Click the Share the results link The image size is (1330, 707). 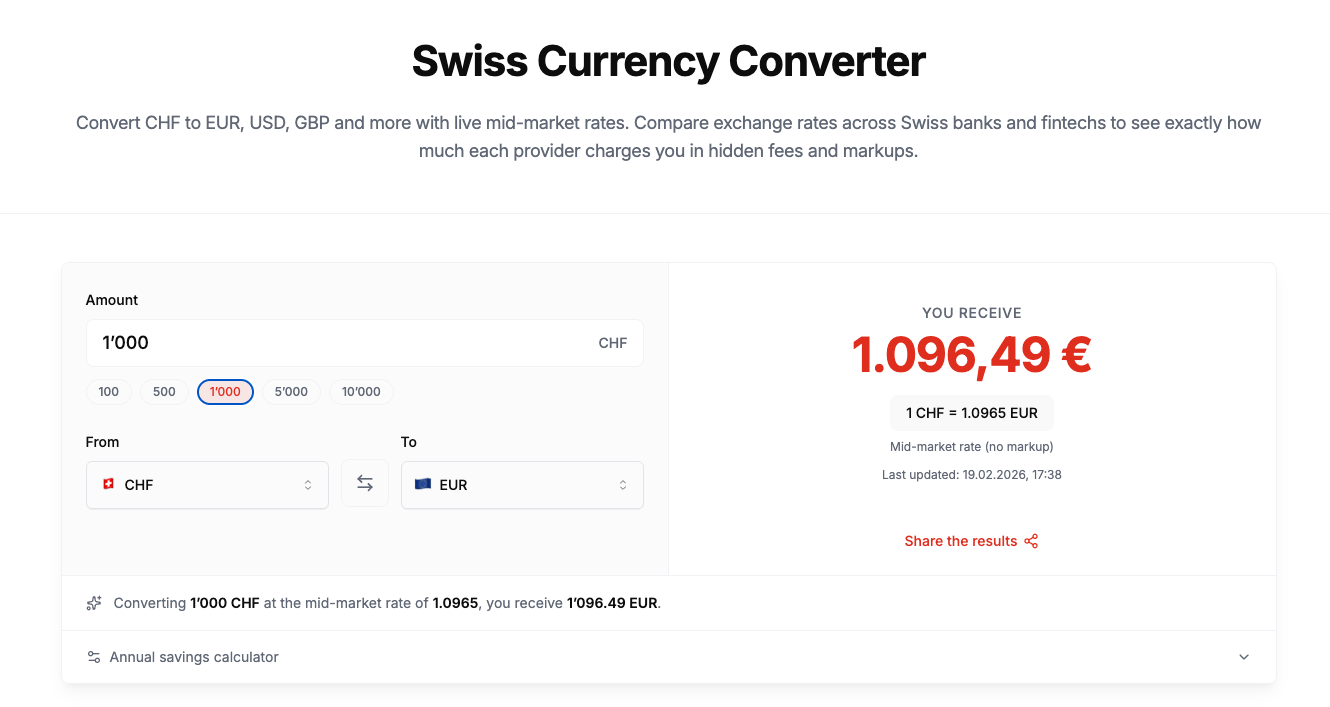tap(960, 541)
